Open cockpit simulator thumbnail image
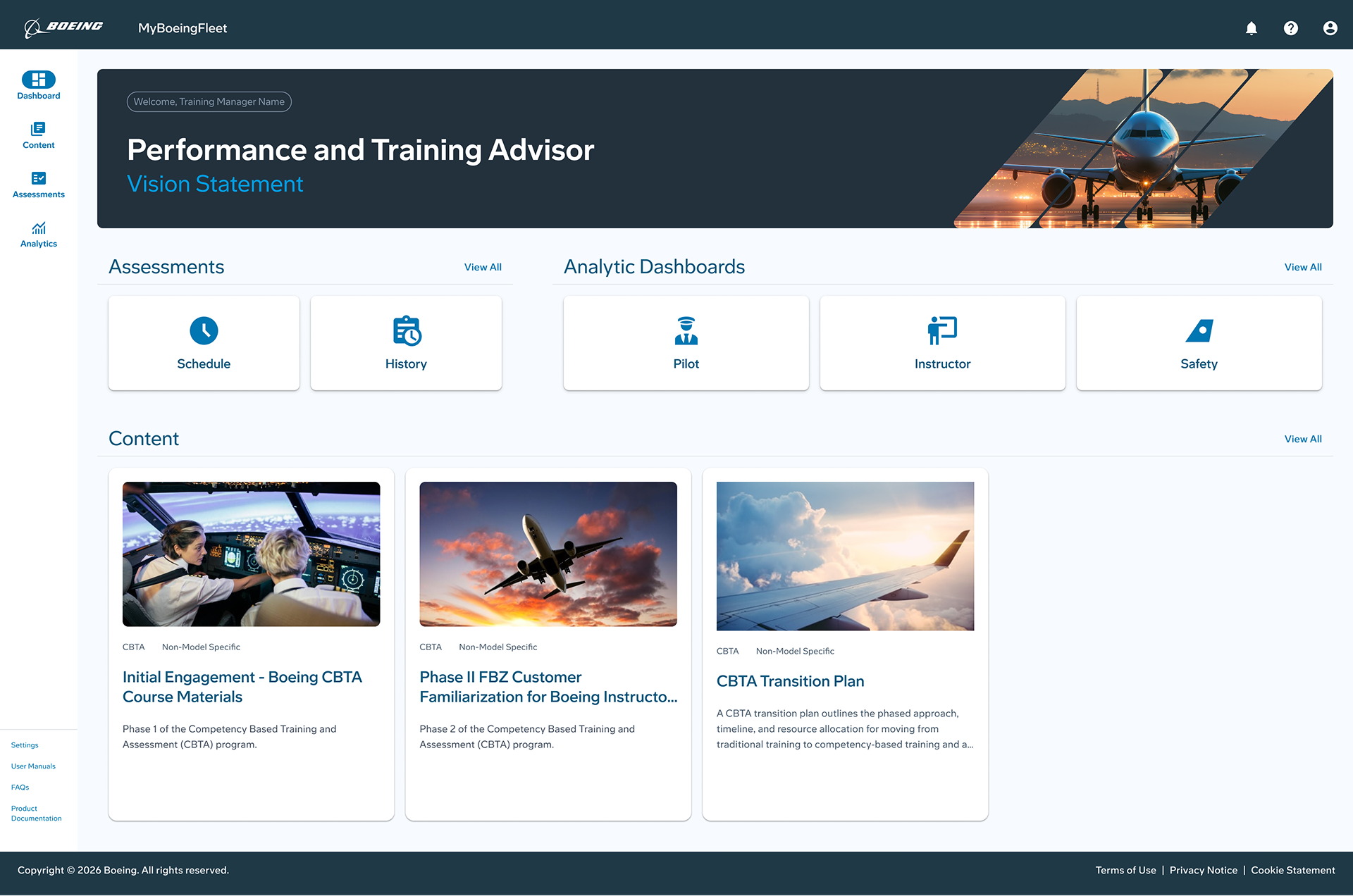1353x896 pixels. coord(252,554)
